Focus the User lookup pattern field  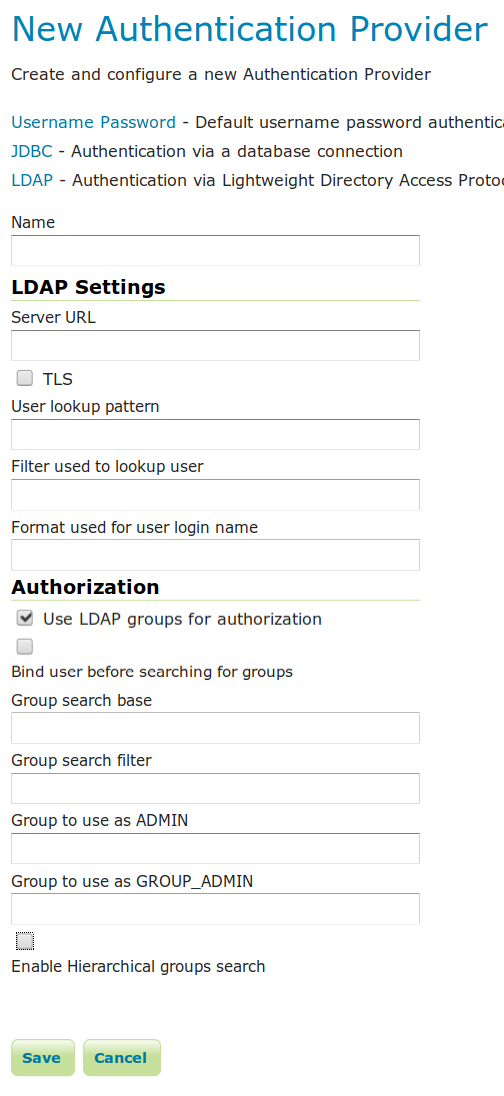pyautogui.click(x=215, y=434)
